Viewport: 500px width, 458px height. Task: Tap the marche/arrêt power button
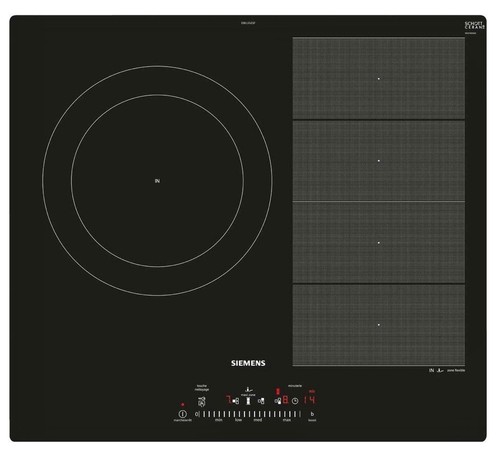click(x=183, y=414)
